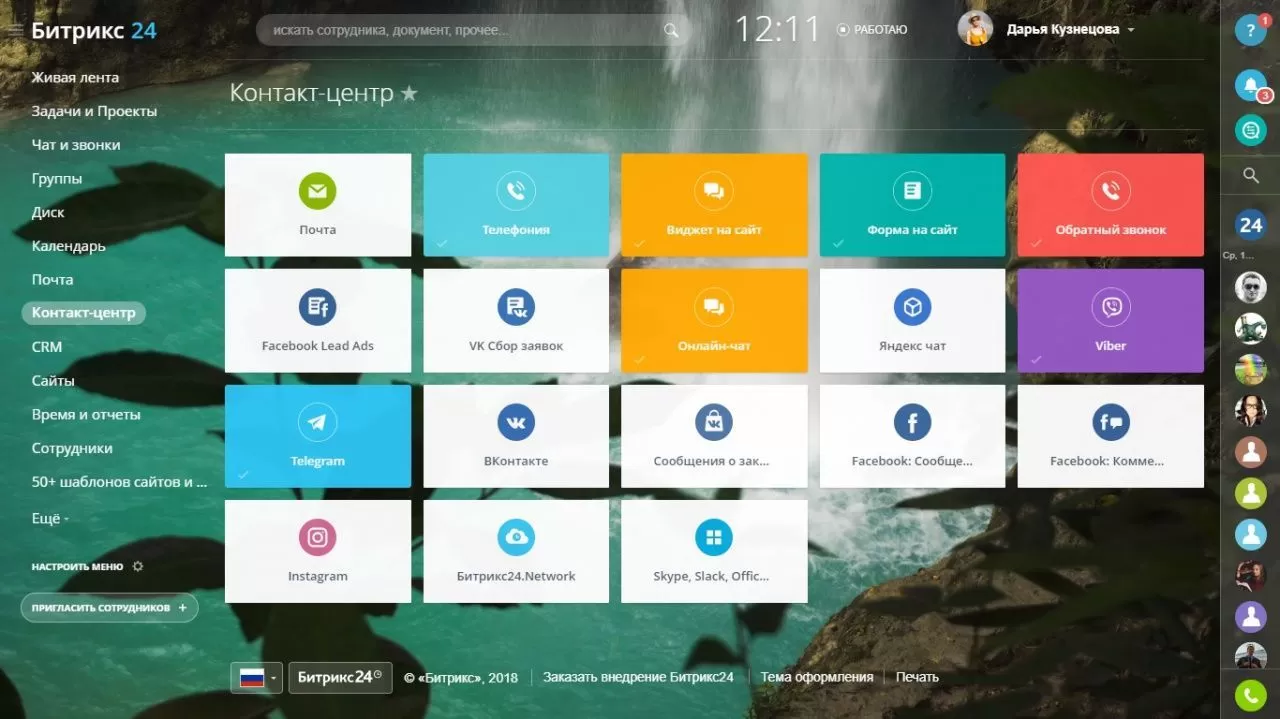Click the search input field
The width and height of the screenshot is (1280, 719).
460,31
